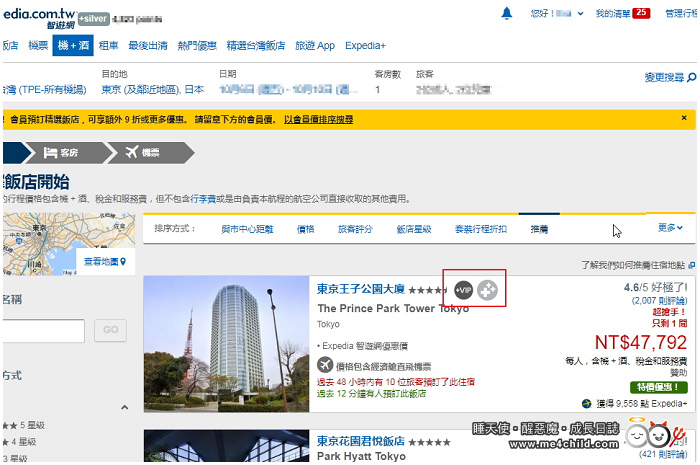Open the 租車 navigation tab
The height and width of the screenshot is (465, 700).
click(108, 46)
